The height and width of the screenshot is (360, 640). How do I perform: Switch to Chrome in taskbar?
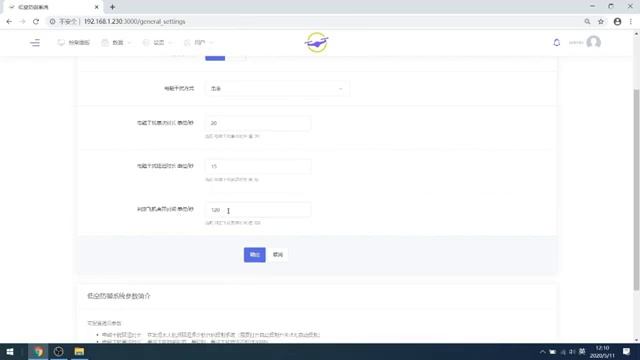click(38, 351)
